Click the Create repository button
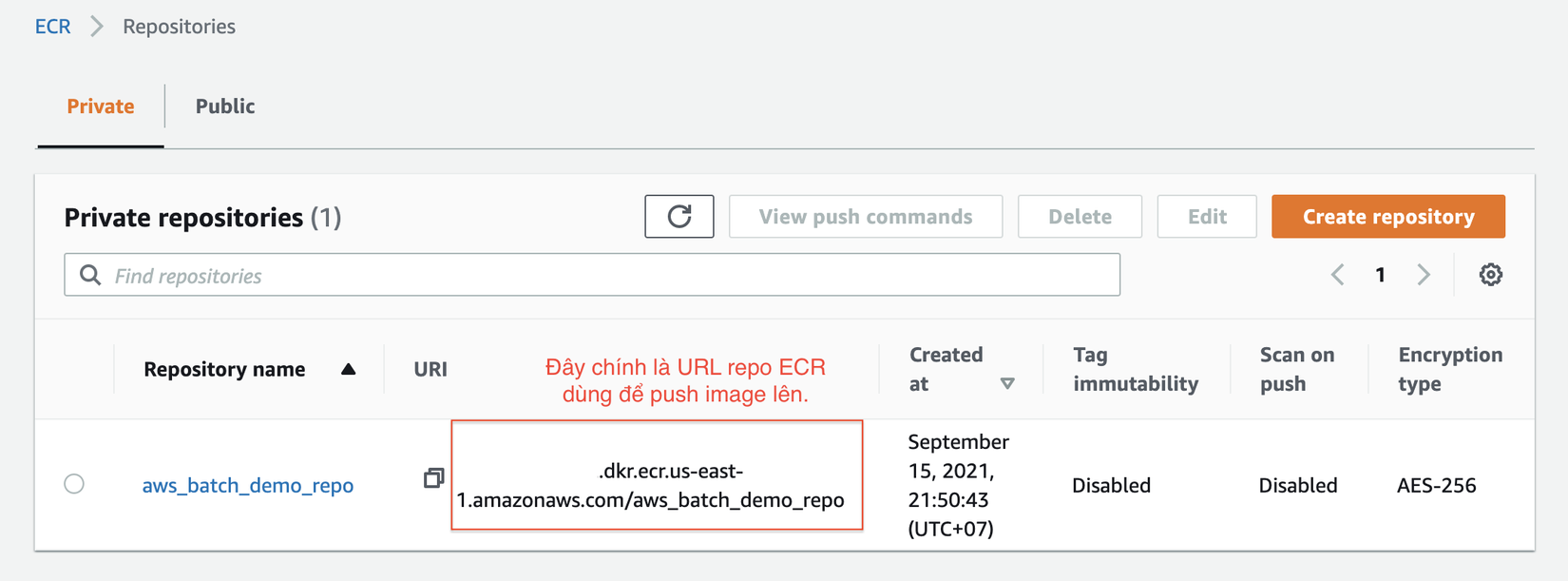 1387,217
